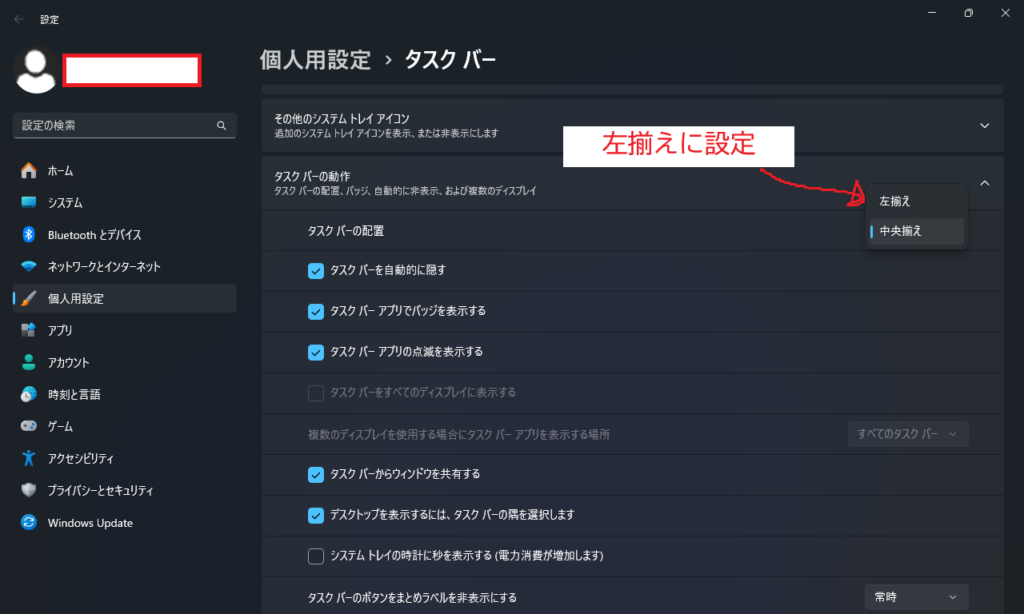Viewport: 1024px width, 614px height.
Task: Click 個人用設定 breadcrumb link
Action: (x=315, y=60)
